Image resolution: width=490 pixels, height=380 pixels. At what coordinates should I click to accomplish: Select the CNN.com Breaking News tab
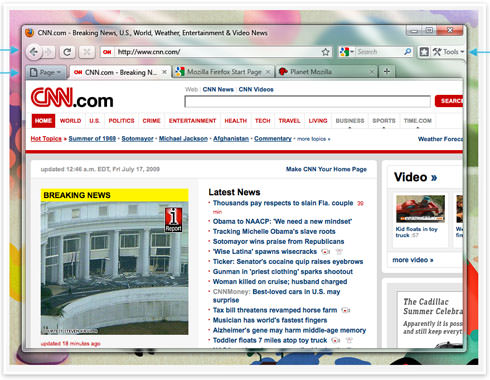point(120,72)
